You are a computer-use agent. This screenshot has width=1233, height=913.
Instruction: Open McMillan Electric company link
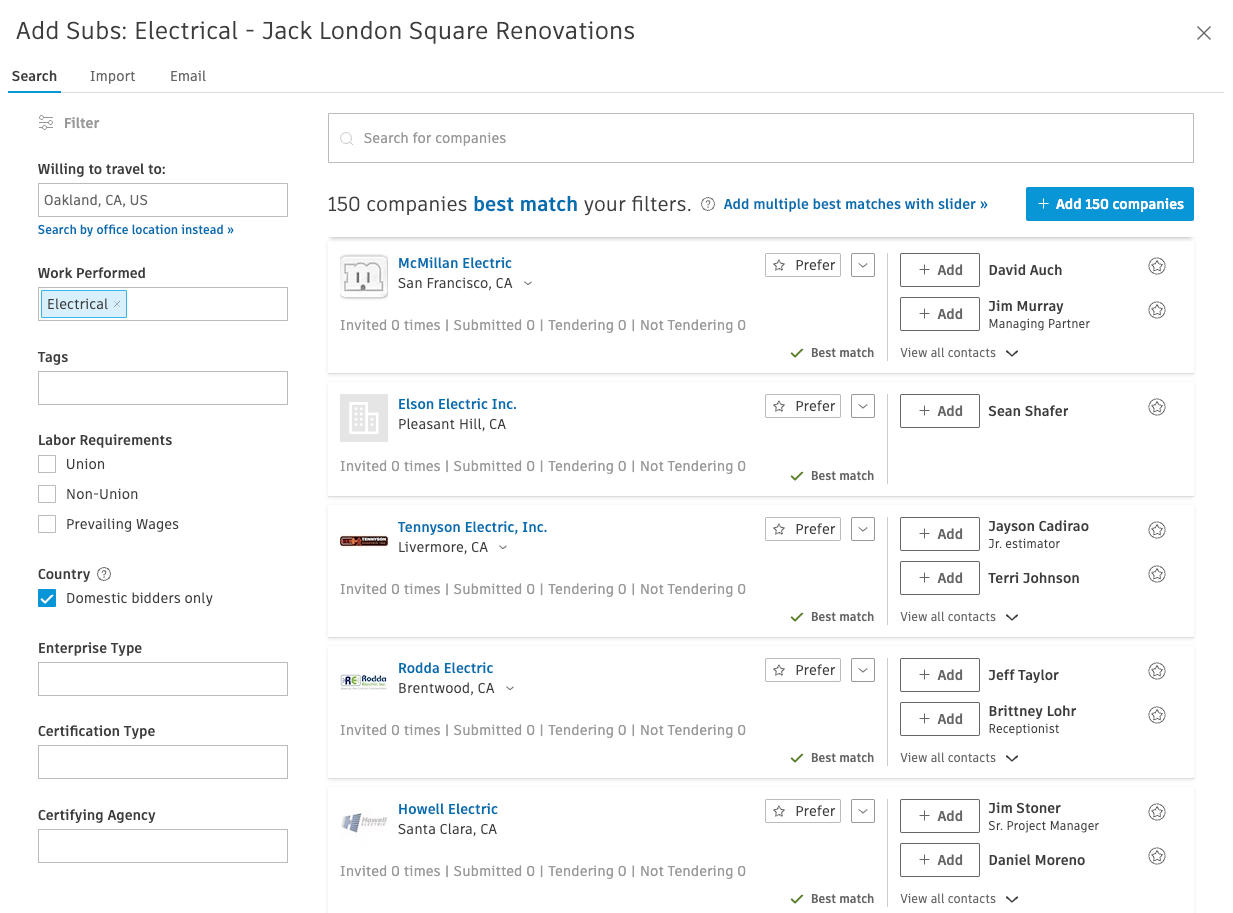pos(455,263)
